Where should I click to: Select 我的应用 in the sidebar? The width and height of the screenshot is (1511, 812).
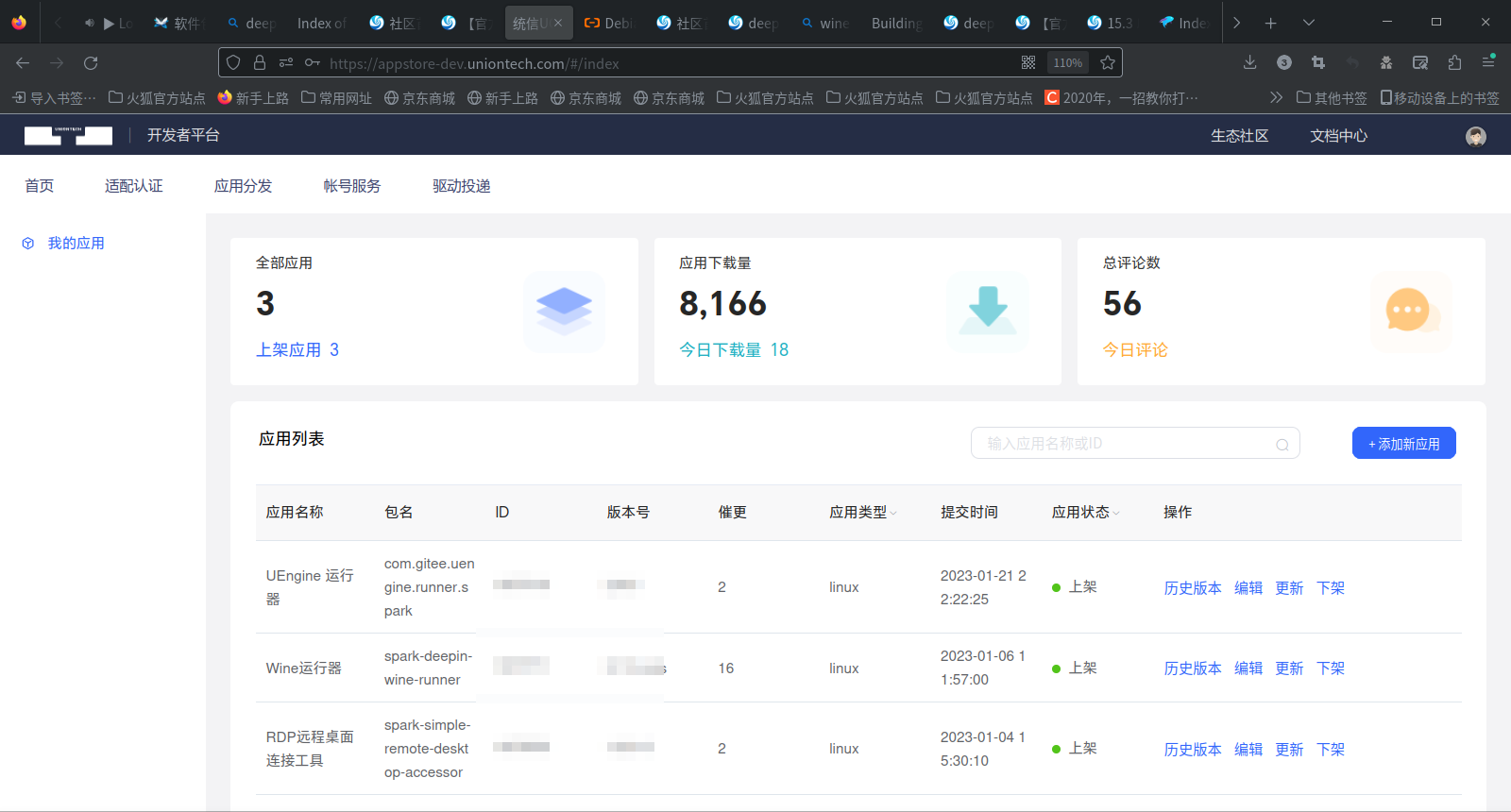point(76,244)
